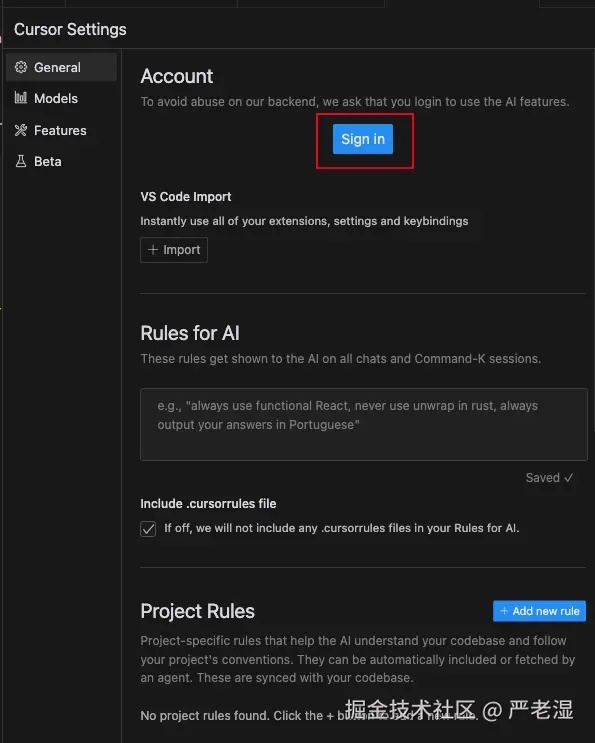Focus the Rules for AI text box
Image resolution: width=595 pixels, height=743 pixels.
363,424
